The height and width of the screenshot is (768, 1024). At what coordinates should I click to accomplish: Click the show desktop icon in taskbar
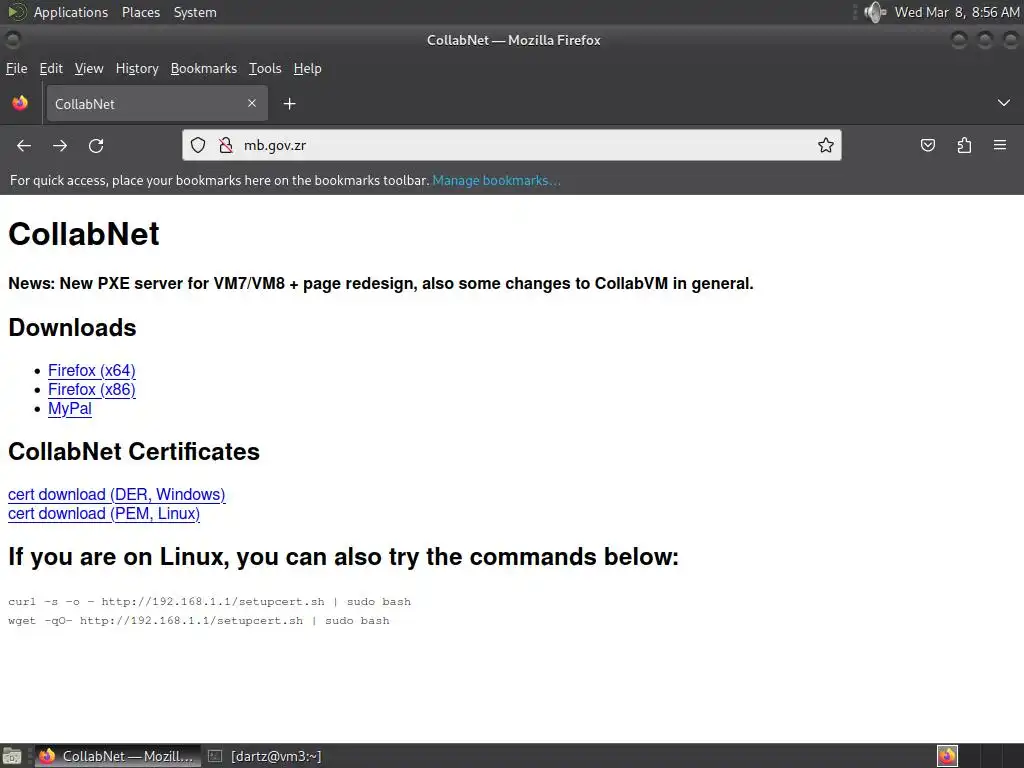point(12,756)
